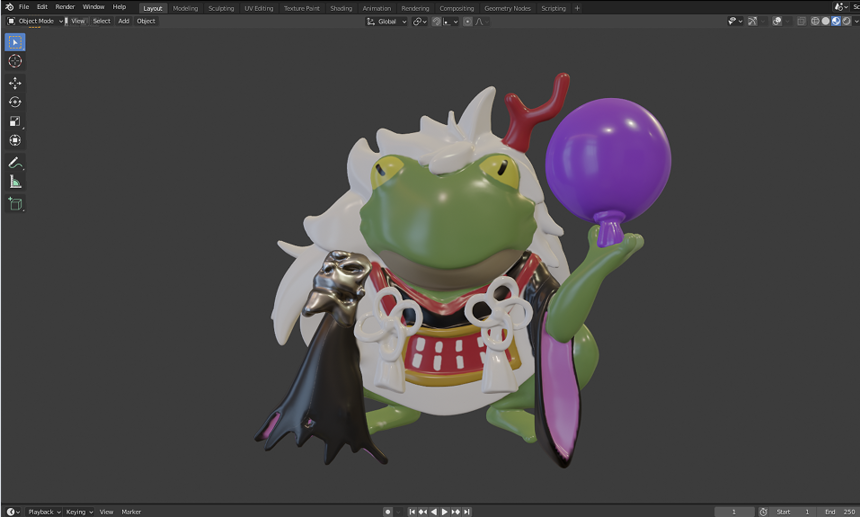Image resolution: width=860 pixels, height=517 pixels.
Task: Switch to the Geometry Nodes workspace tab
Action: pos(507,8)
